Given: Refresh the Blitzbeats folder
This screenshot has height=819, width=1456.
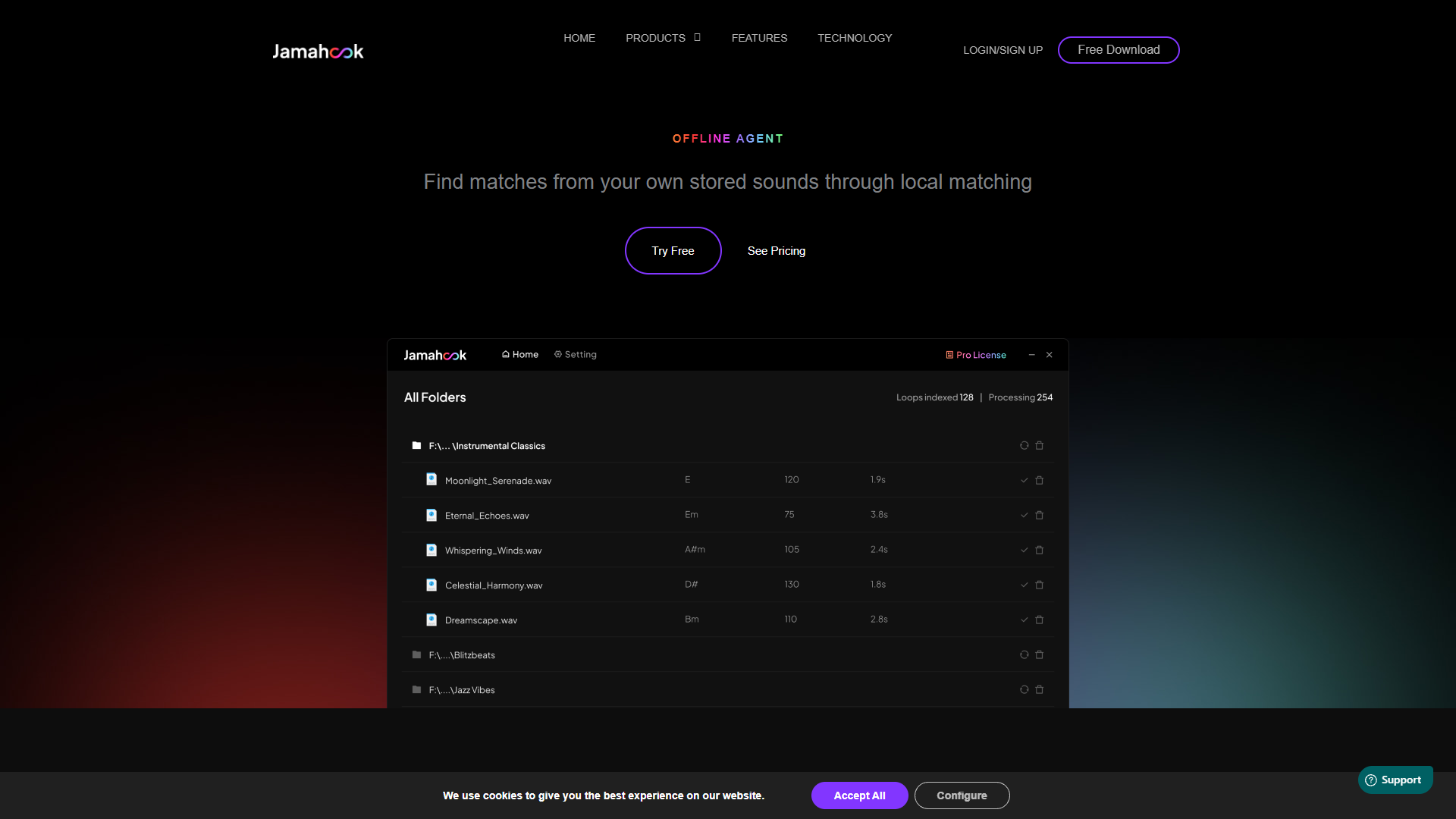Looking at the screenshot, I should tap(1025, 655).
